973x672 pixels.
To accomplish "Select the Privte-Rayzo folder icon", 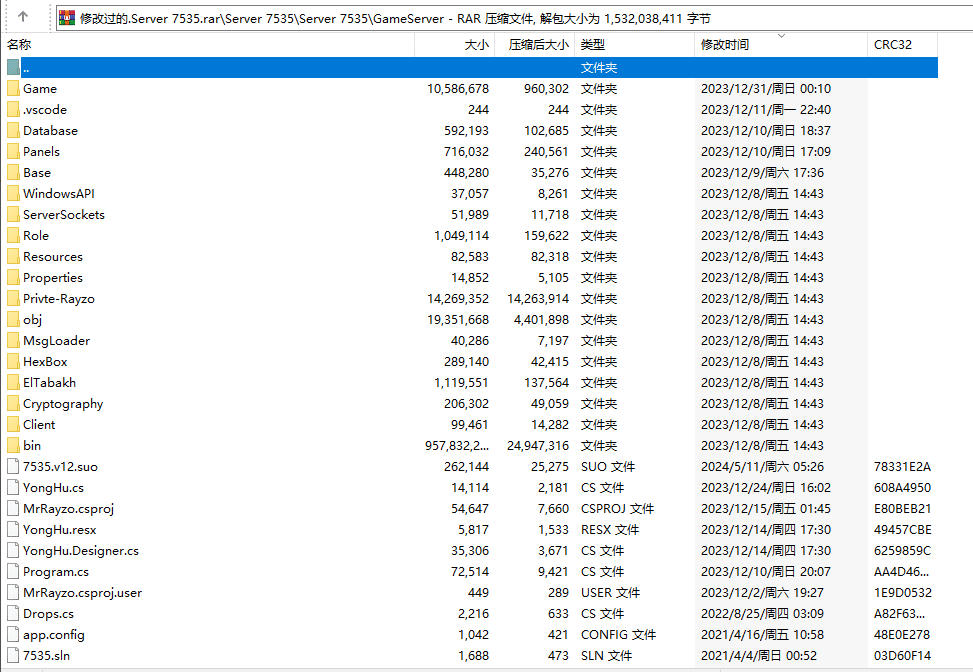I will [13, 298].
